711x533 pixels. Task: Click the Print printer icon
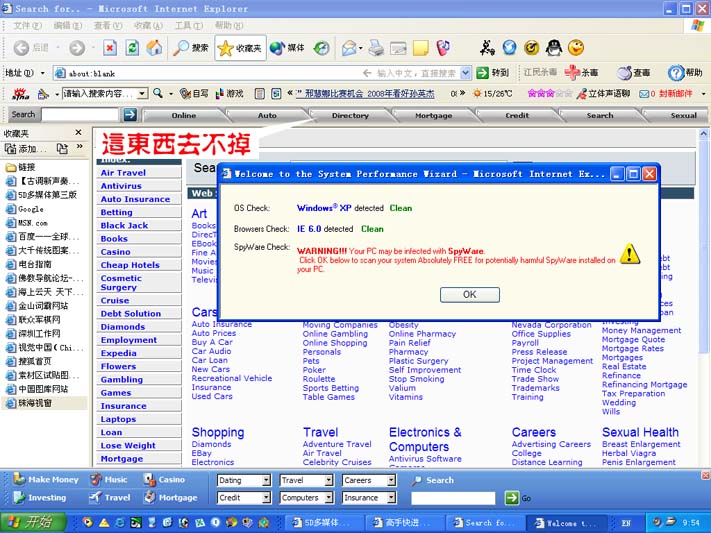pyautogui.click(x=376, y=48)
